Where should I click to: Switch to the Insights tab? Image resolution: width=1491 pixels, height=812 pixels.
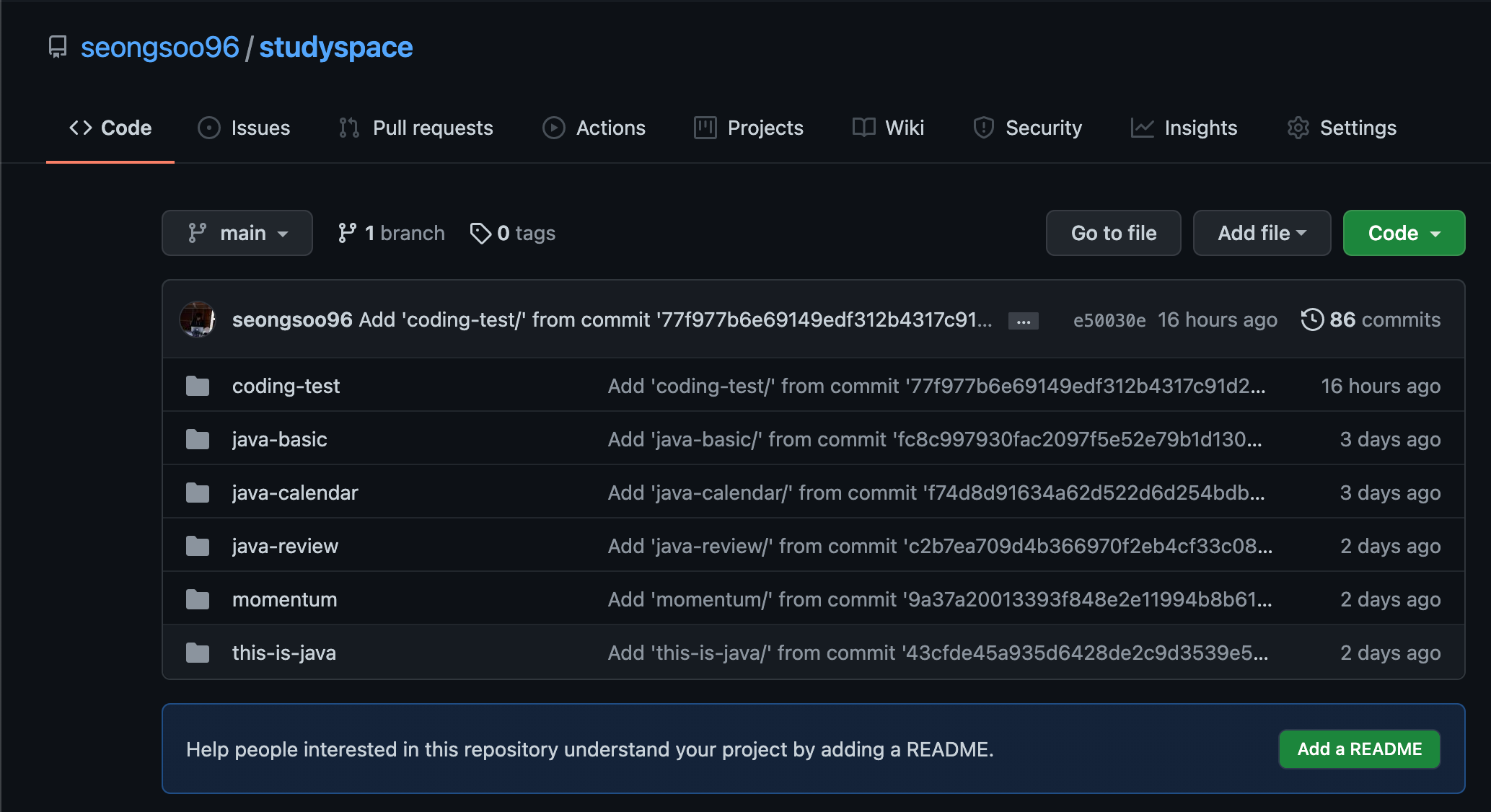pyautogui.click(x=1184, y=128)
